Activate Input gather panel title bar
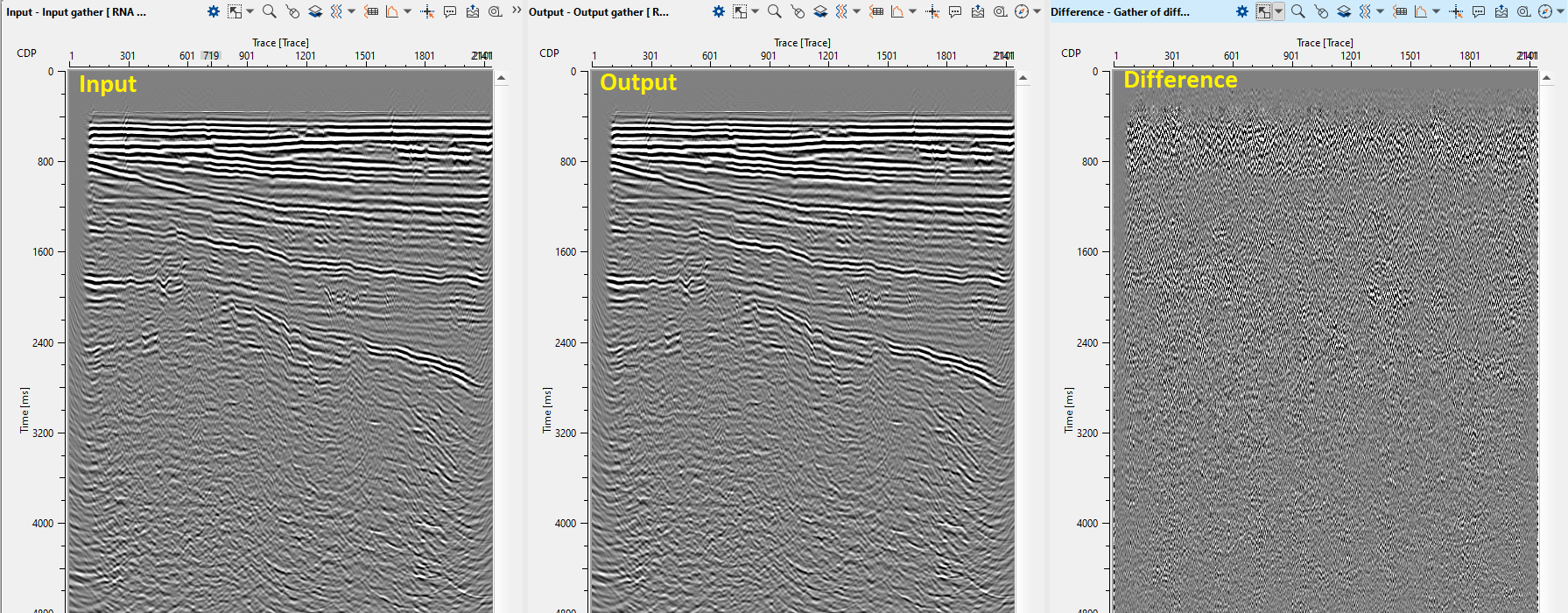This screenshot has width=1568, height=613. tap(76, 12)
